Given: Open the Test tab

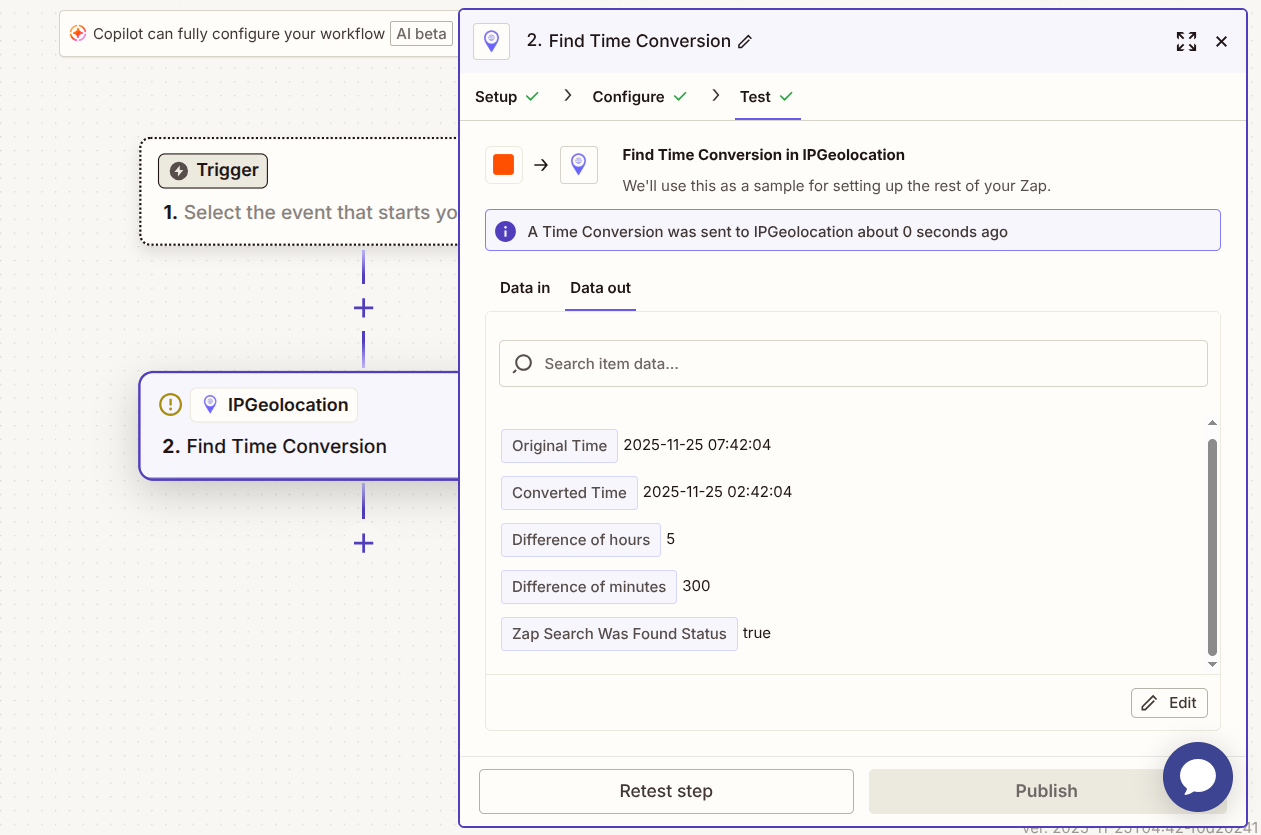Looking at the screenshot, I should coord(755,97).
